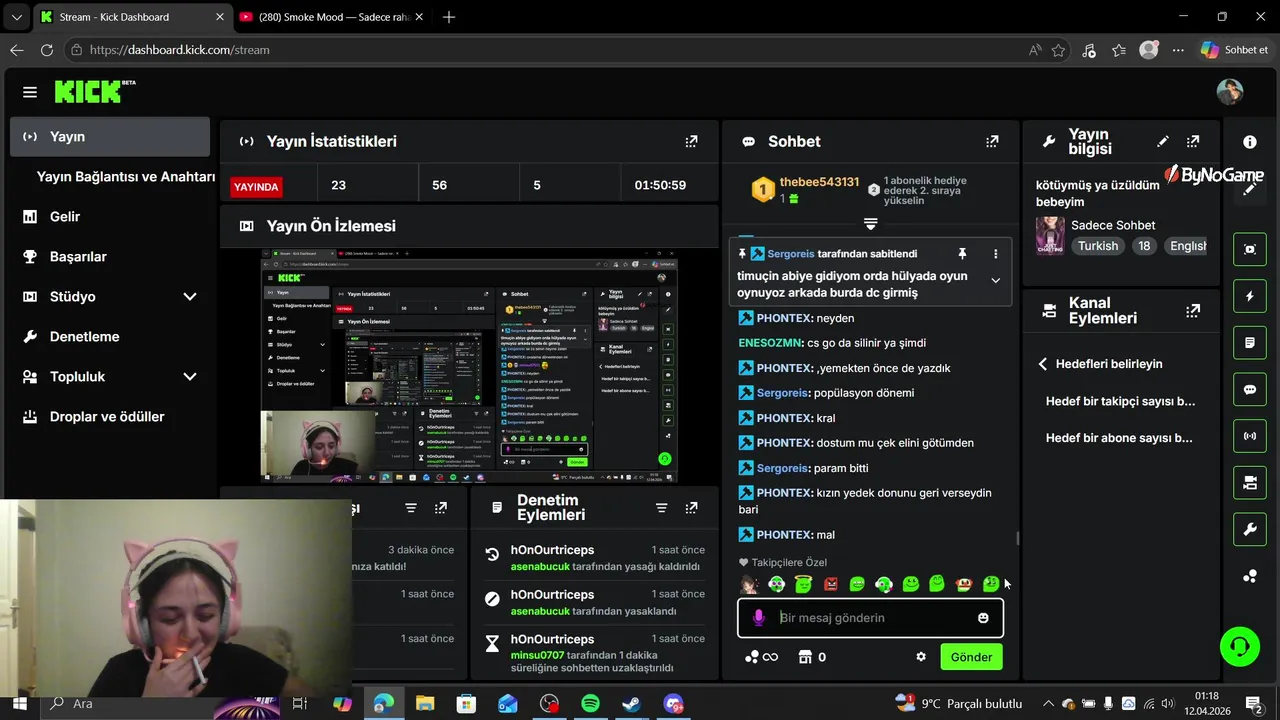The width and height of the screenshot is (1280, 720).
Task: Edit Yayın bilgisi with the pencil icon
Action: 1163,142
